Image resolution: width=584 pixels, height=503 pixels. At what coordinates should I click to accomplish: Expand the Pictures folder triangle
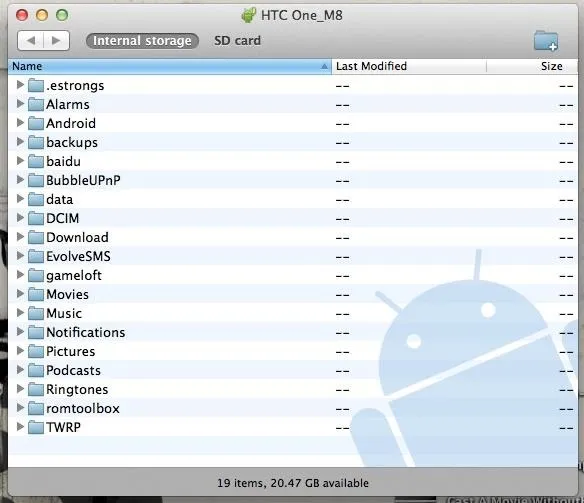20,351
